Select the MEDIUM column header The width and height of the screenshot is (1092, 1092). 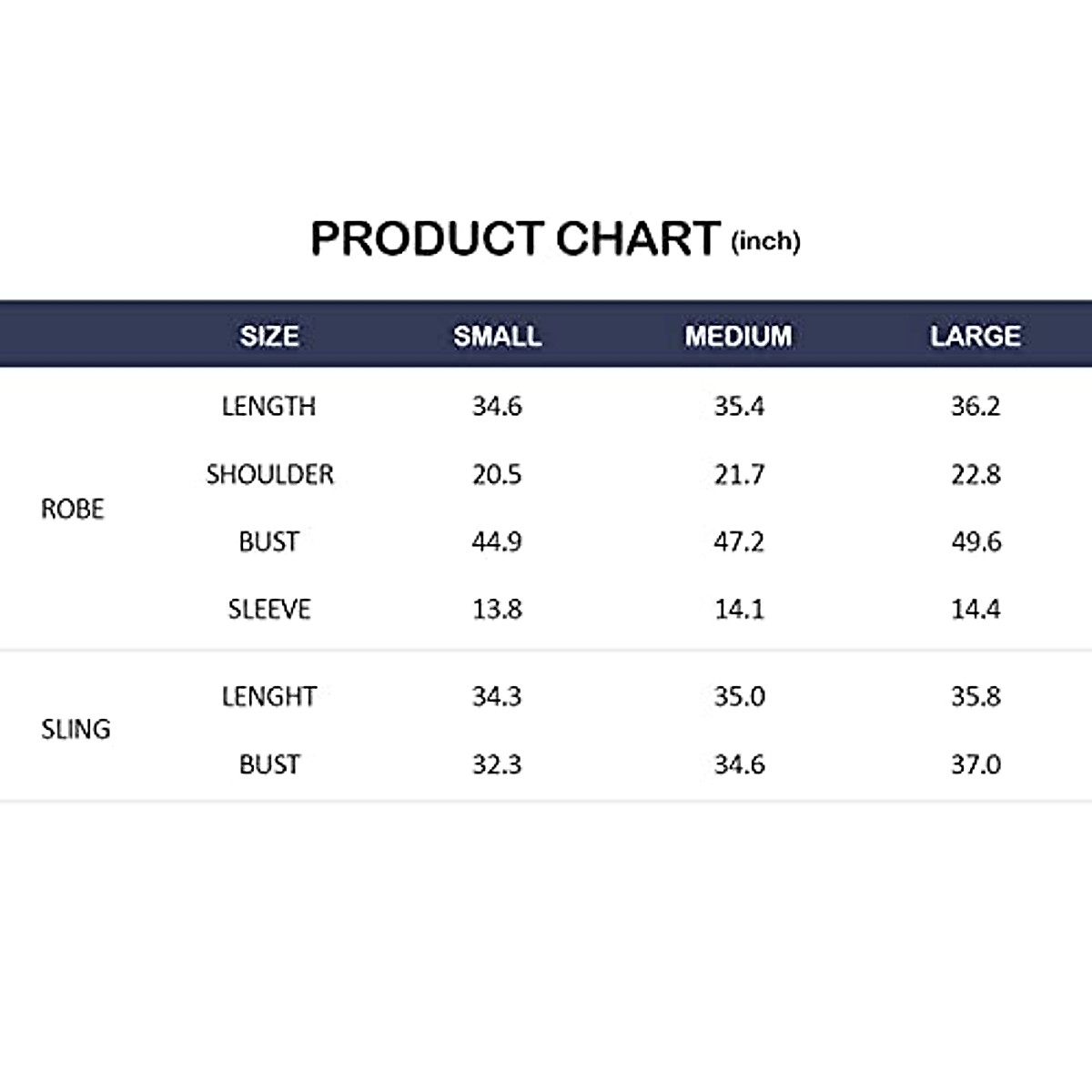point(738,336)
